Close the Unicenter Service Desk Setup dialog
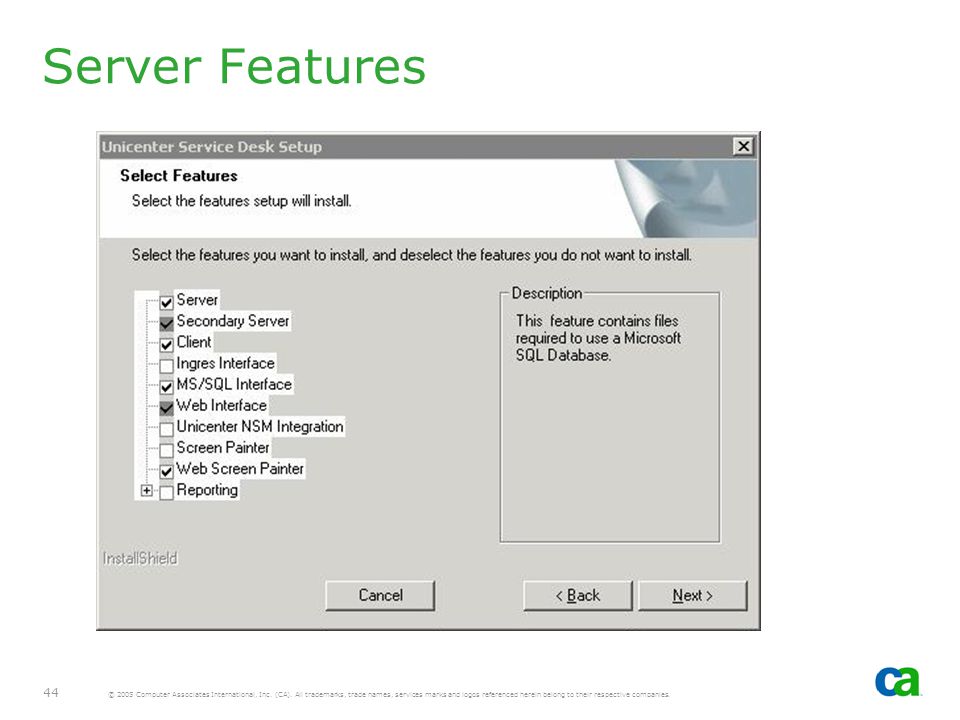 pyautogui.click(x=743, y=146)
